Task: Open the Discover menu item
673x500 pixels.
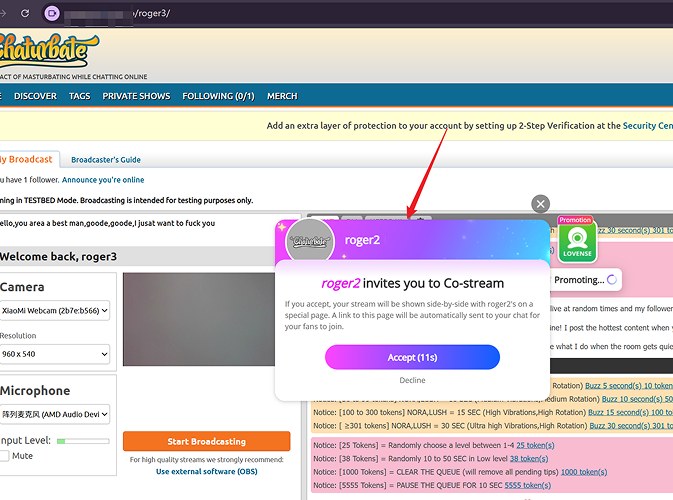Action: [x=35, y=96]
